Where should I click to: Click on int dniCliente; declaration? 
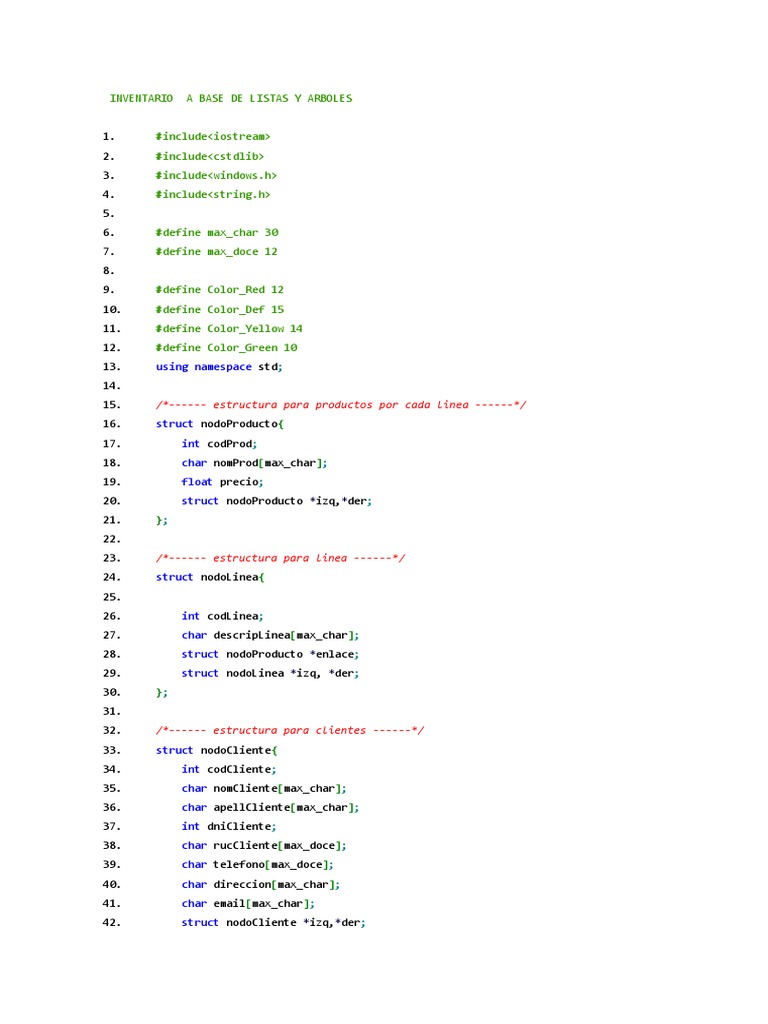[x=229, y=827]
